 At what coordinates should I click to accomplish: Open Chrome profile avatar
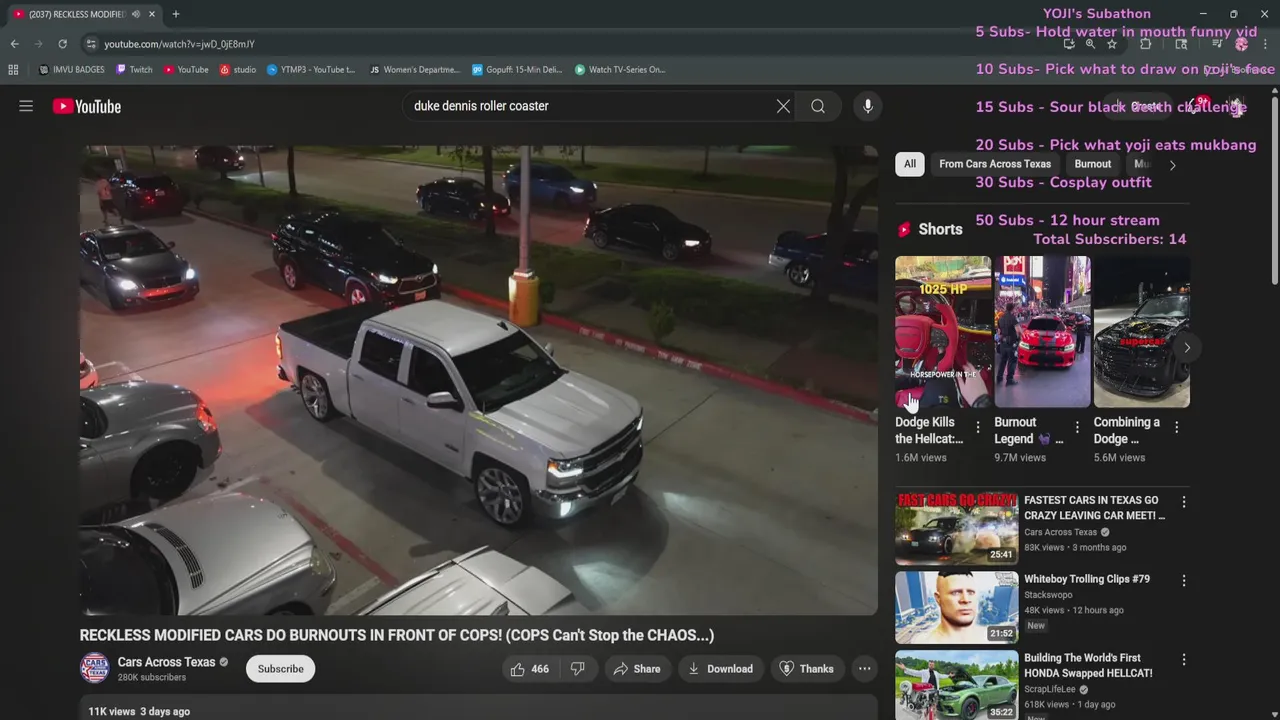[1241, 44]
